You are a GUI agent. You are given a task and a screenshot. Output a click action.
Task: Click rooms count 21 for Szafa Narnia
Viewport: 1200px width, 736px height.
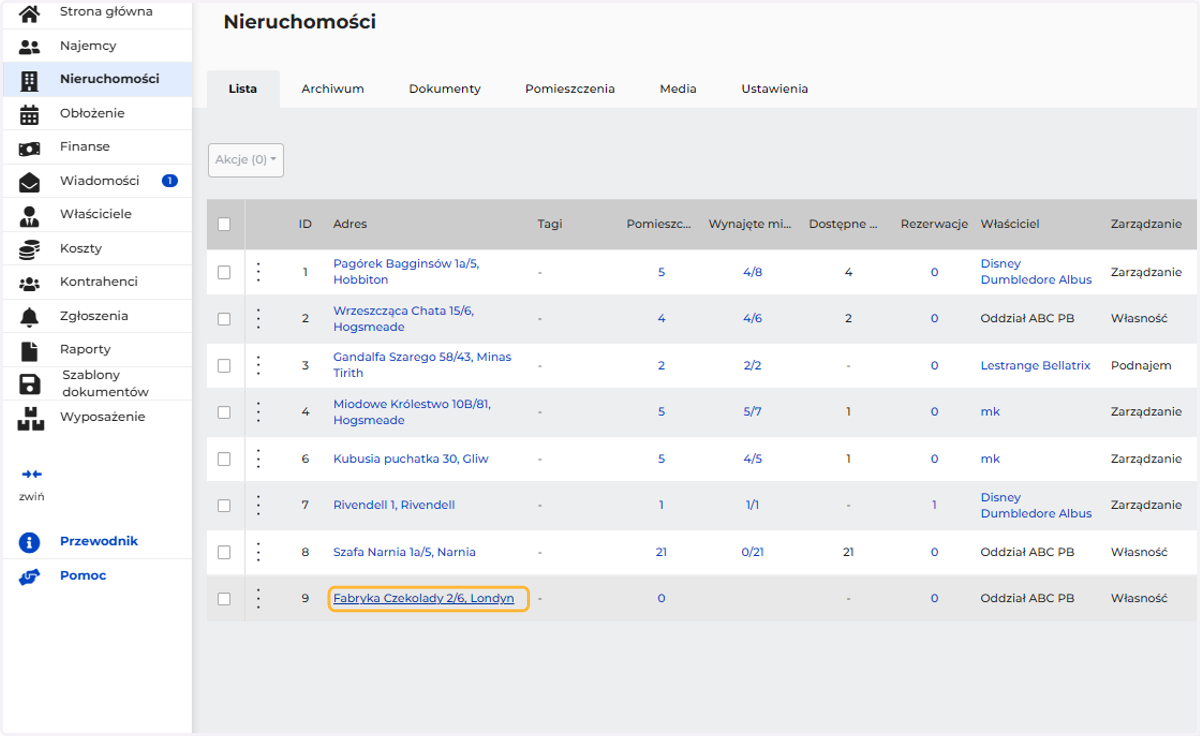point(661,552)
